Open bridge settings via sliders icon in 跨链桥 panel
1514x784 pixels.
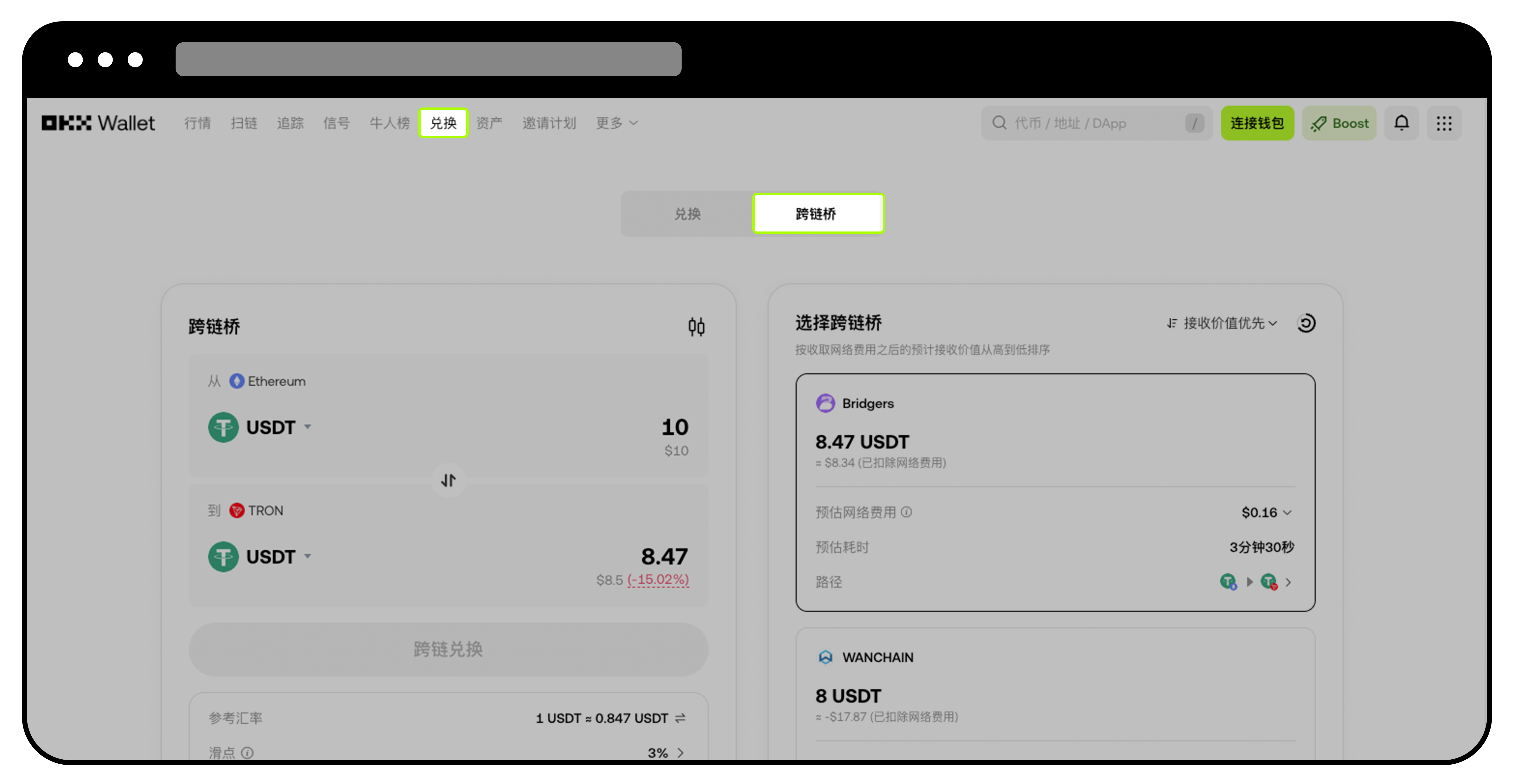[x=696, y=327]
